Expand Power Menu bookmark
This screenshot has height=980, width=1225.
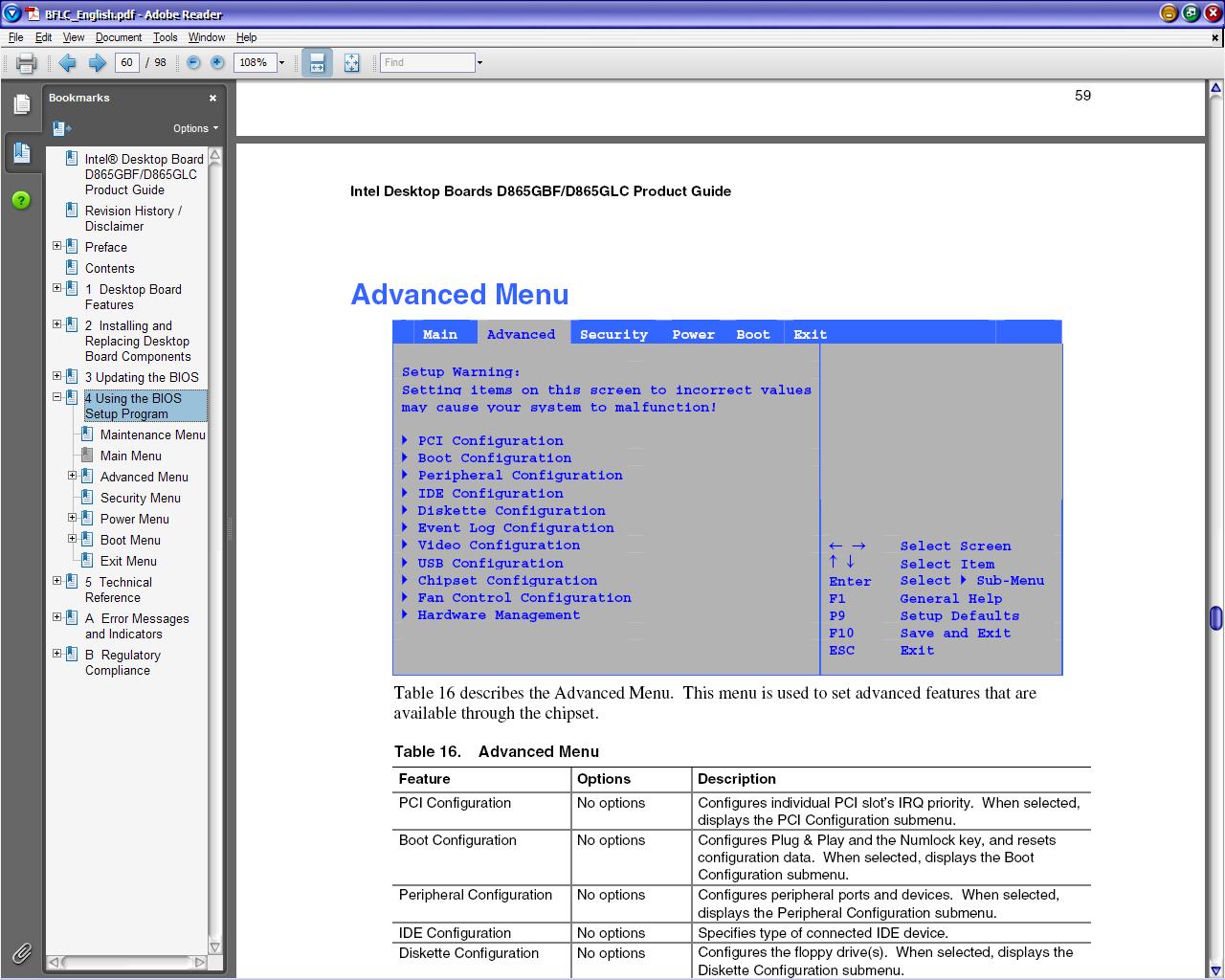point(72,518)
